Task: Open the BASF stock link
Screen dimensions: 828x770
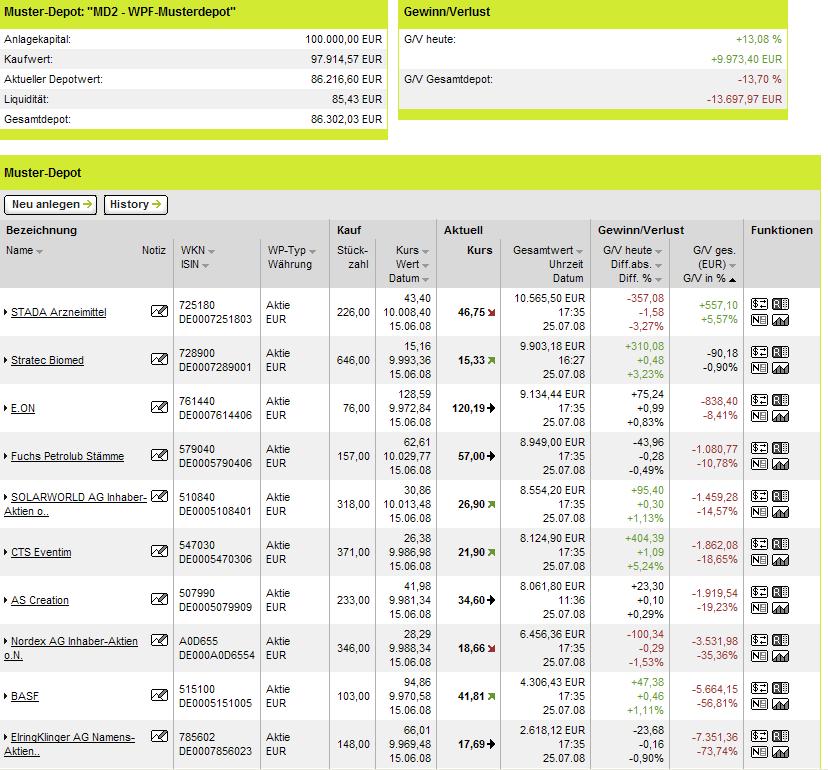Action: (25, 696)
